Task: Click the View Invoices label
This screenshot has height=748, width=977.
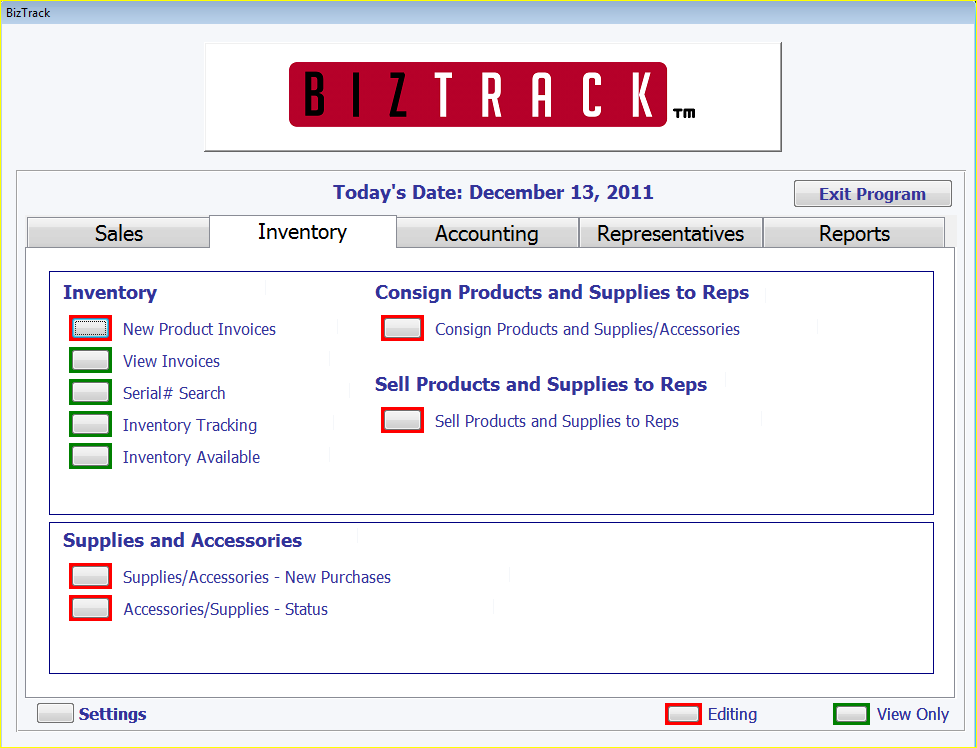Action: pos(171,361)
